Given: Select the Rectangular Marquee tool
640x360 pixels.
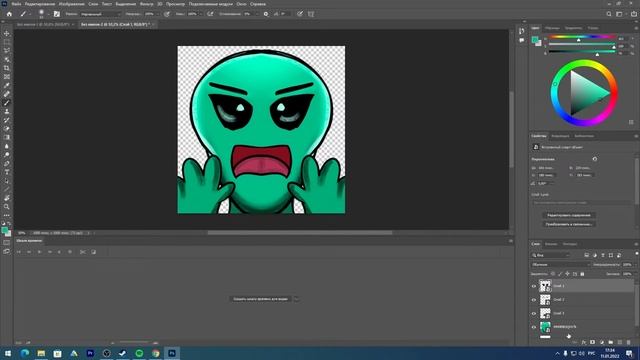Looking at the screenshot, I should pyautogui.click(x=7, y=42).
